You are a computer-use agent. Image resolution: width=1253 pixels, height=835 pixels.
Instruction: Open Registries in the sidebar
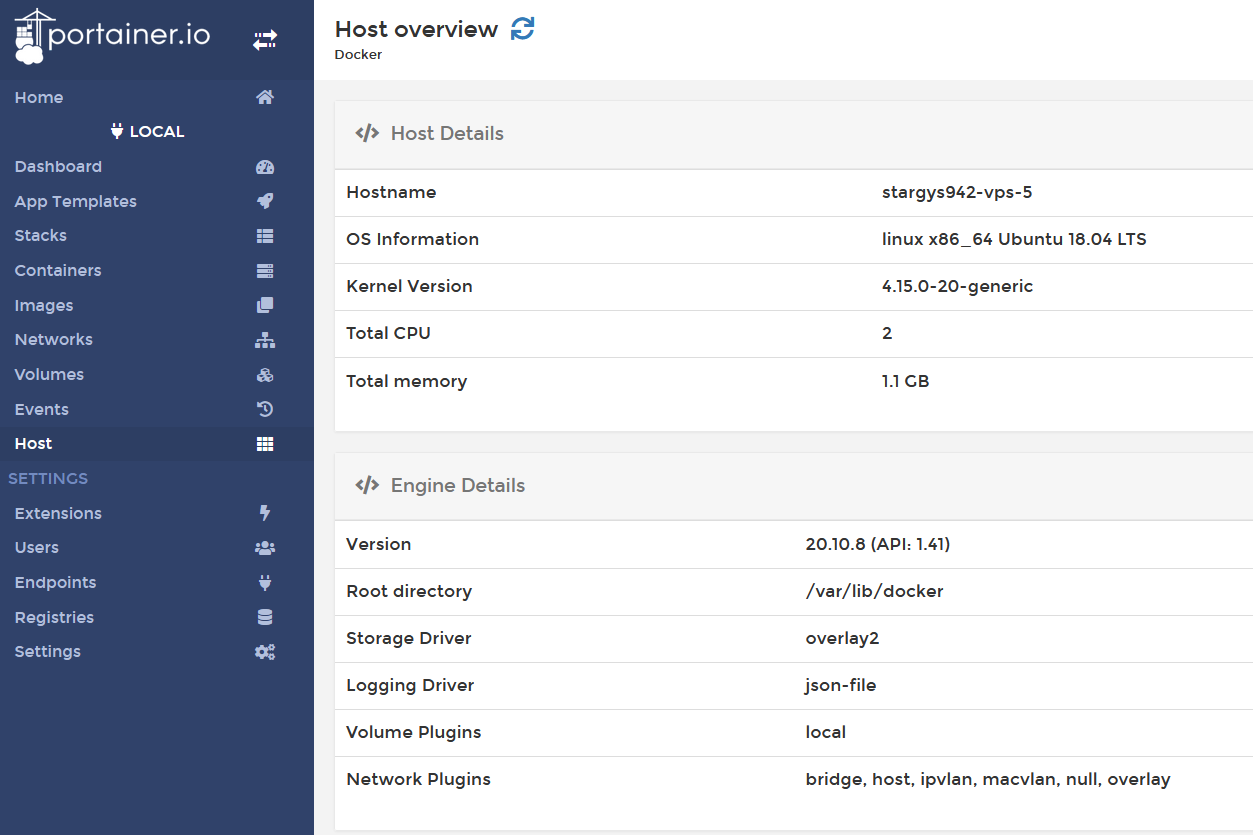coord(54,618)
